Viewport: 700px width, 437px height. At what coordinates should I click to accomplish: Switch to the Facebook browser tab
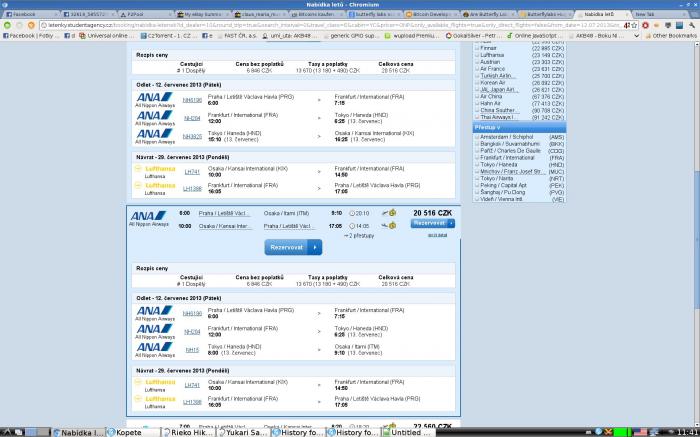click(x=30, y=14)
